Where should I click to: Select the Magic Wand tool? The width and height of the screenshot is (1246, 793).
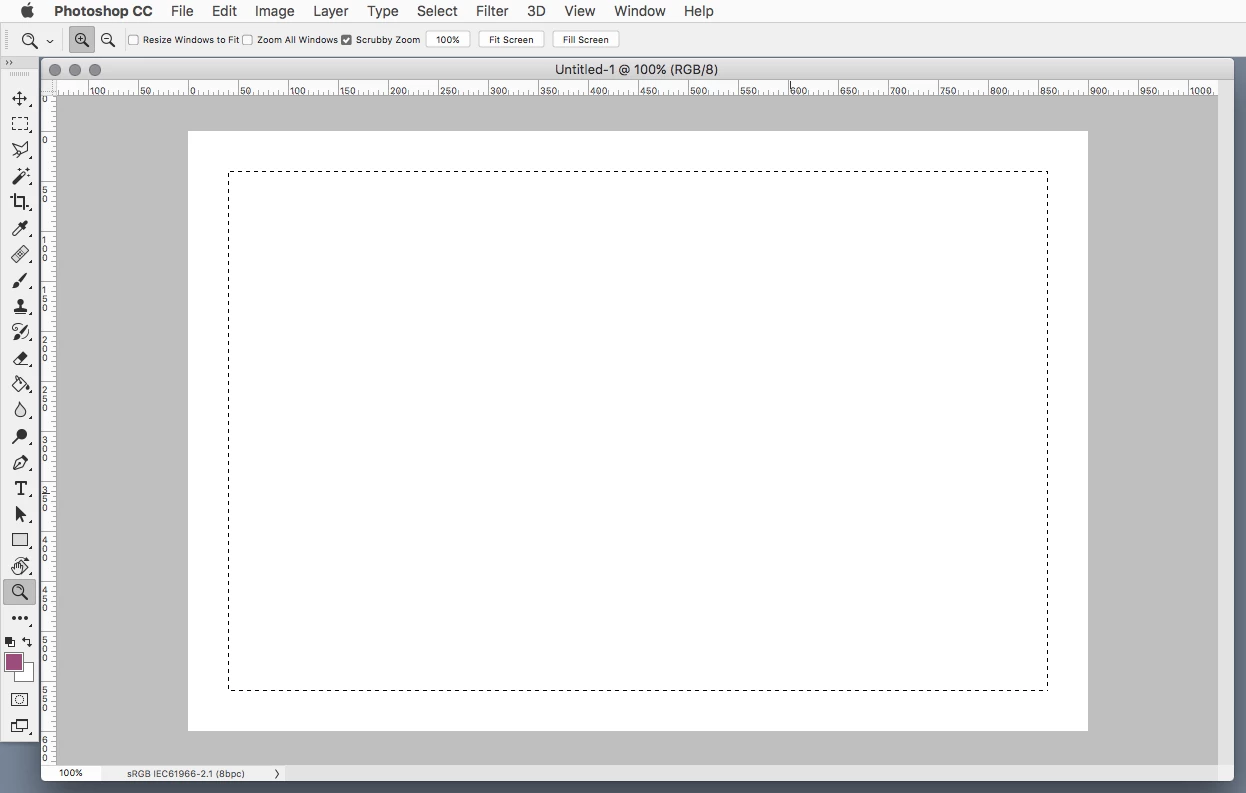point(19,176)
